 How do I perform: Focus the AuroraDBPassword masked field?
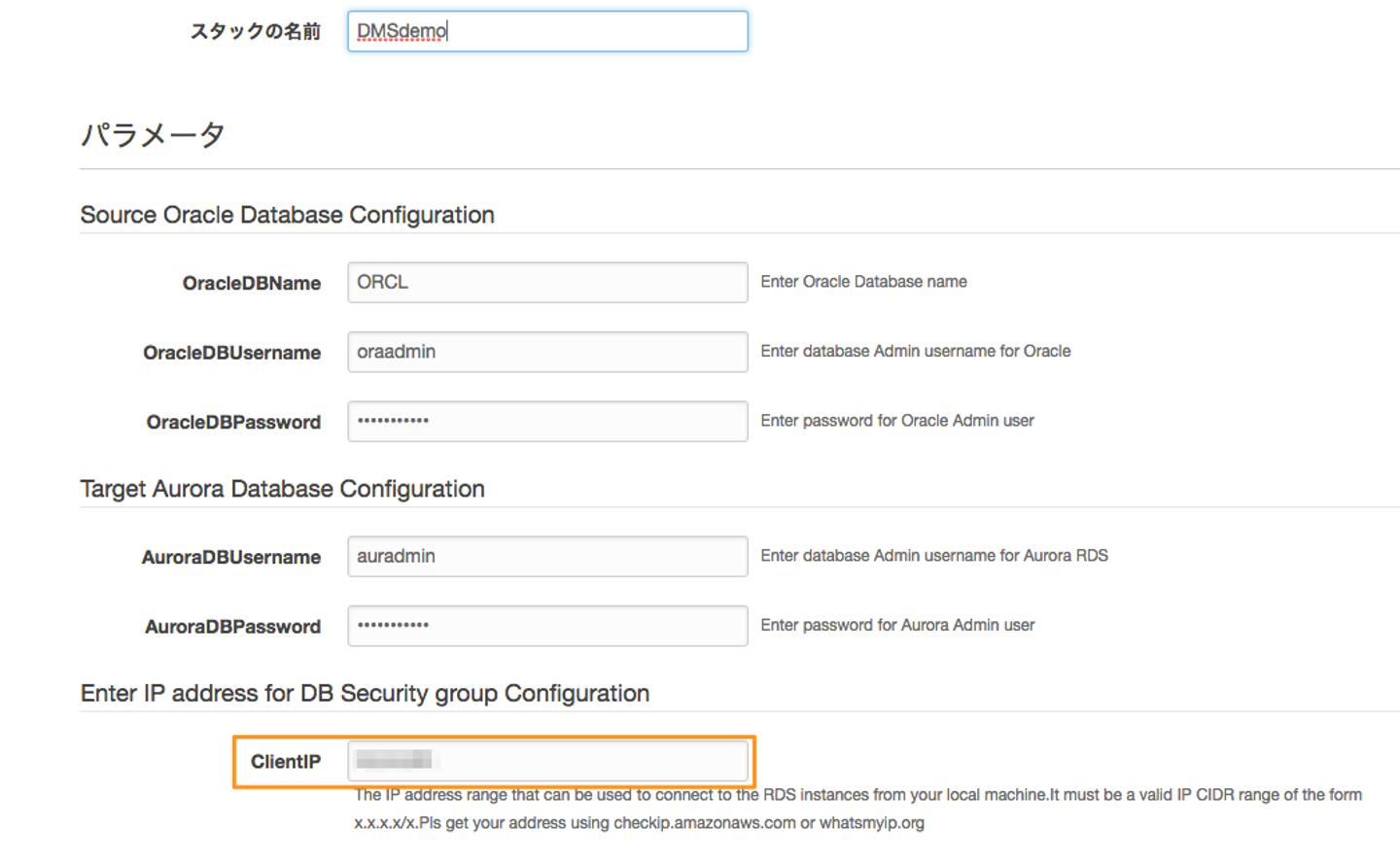tap(547, 626)
